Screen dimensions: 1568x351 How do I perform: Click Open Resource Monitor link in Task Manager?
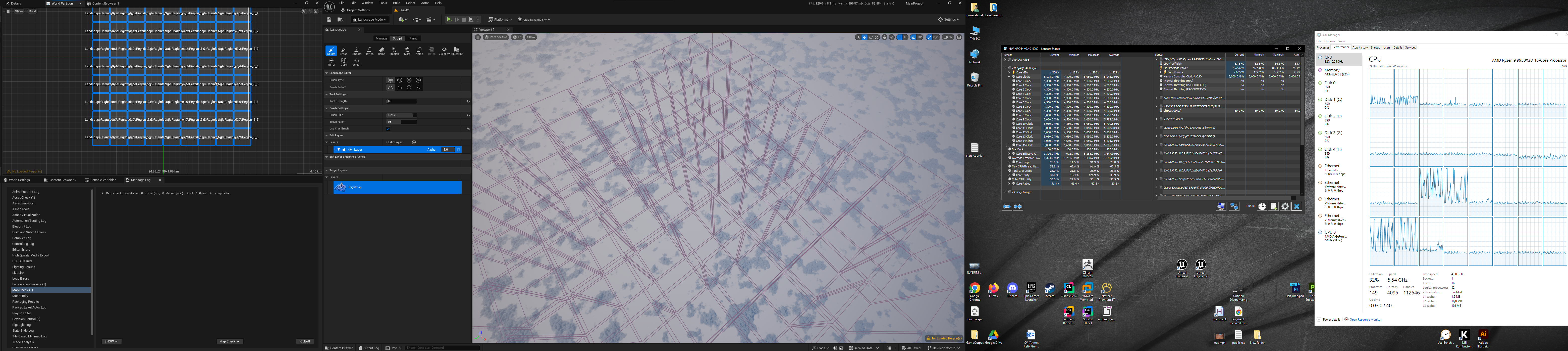click(x=1365, y=319)
